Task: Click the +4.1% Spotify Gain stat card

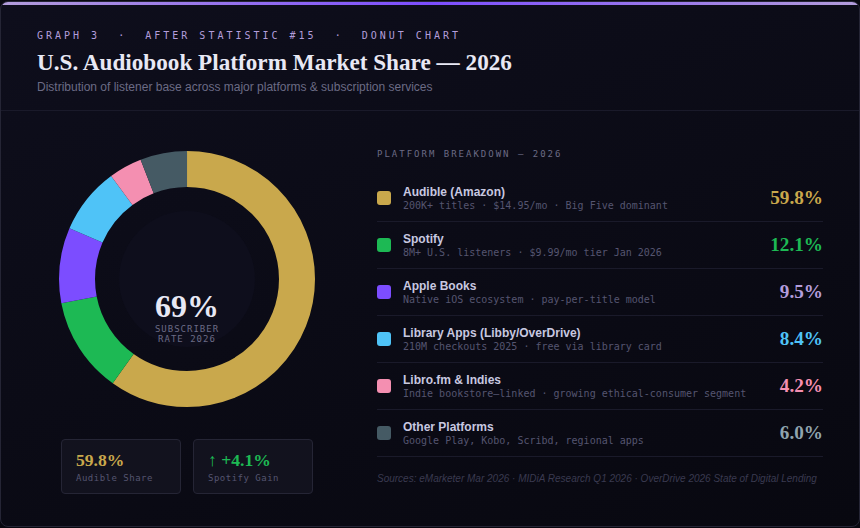Action: pyautogui.click(x=253, y=467)
